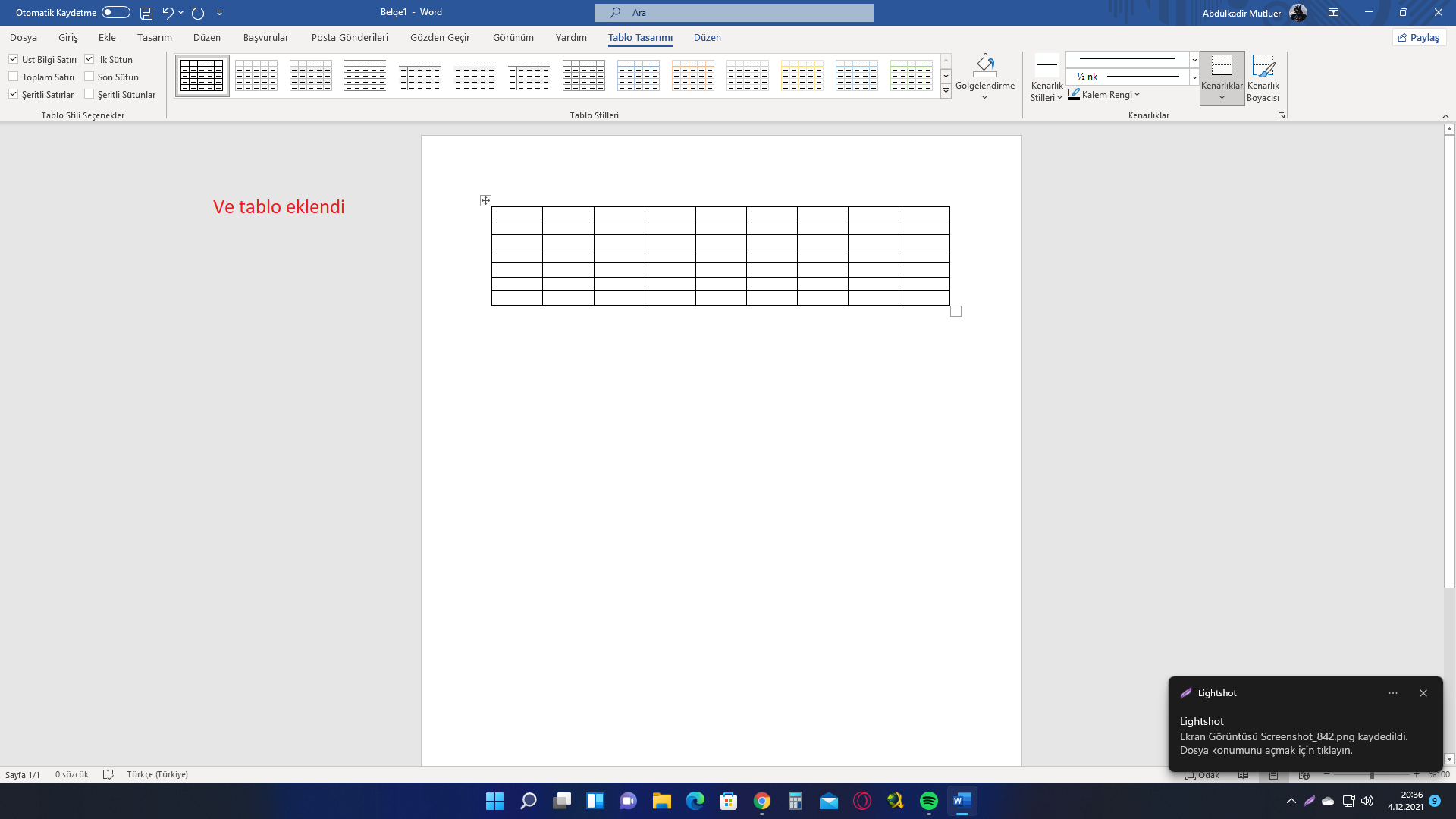
Task: Click the save icon in title bar
Action: click(146, 13)
